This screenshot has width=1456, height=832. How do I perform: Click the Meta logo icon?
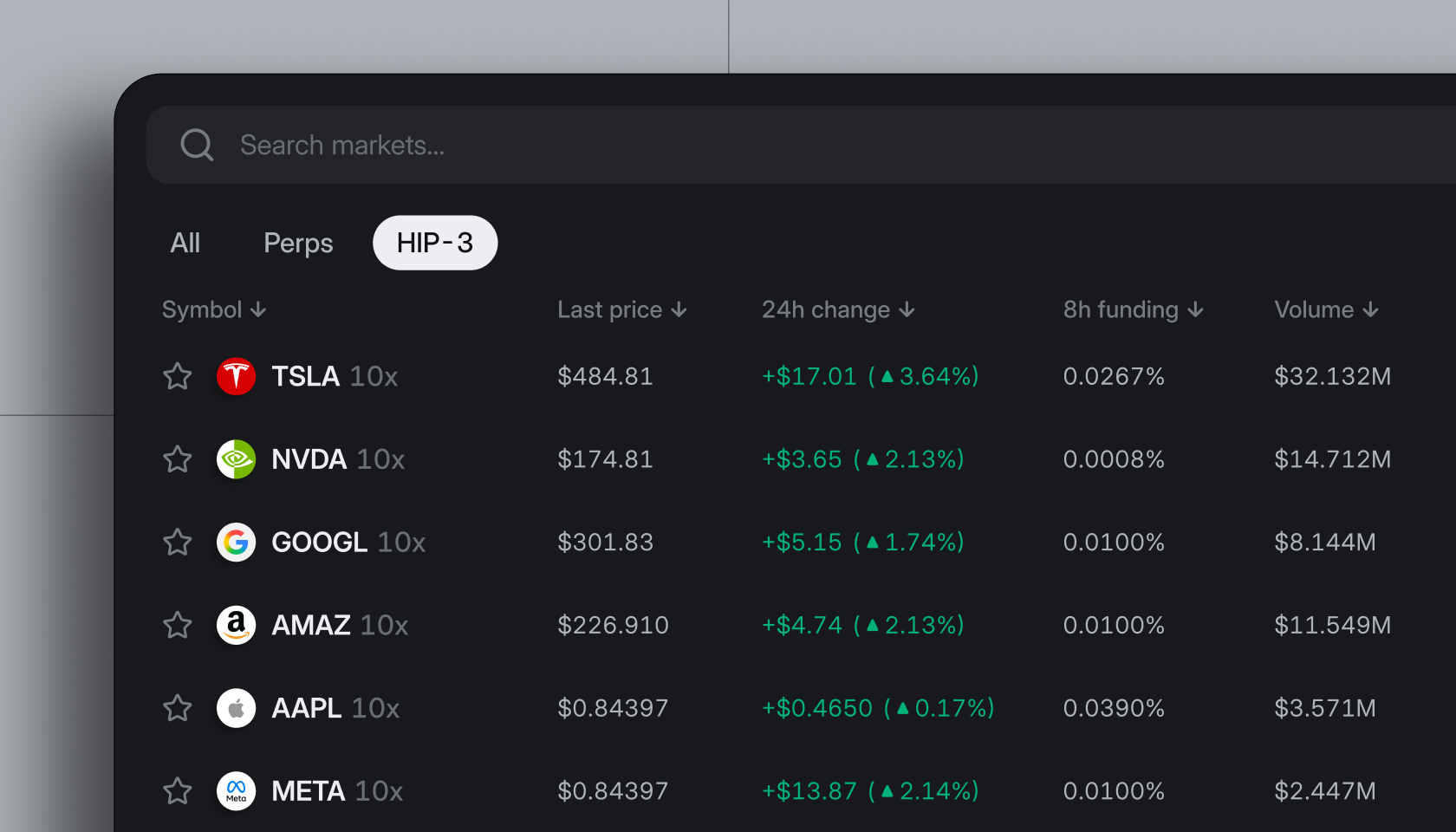[236, 791]
